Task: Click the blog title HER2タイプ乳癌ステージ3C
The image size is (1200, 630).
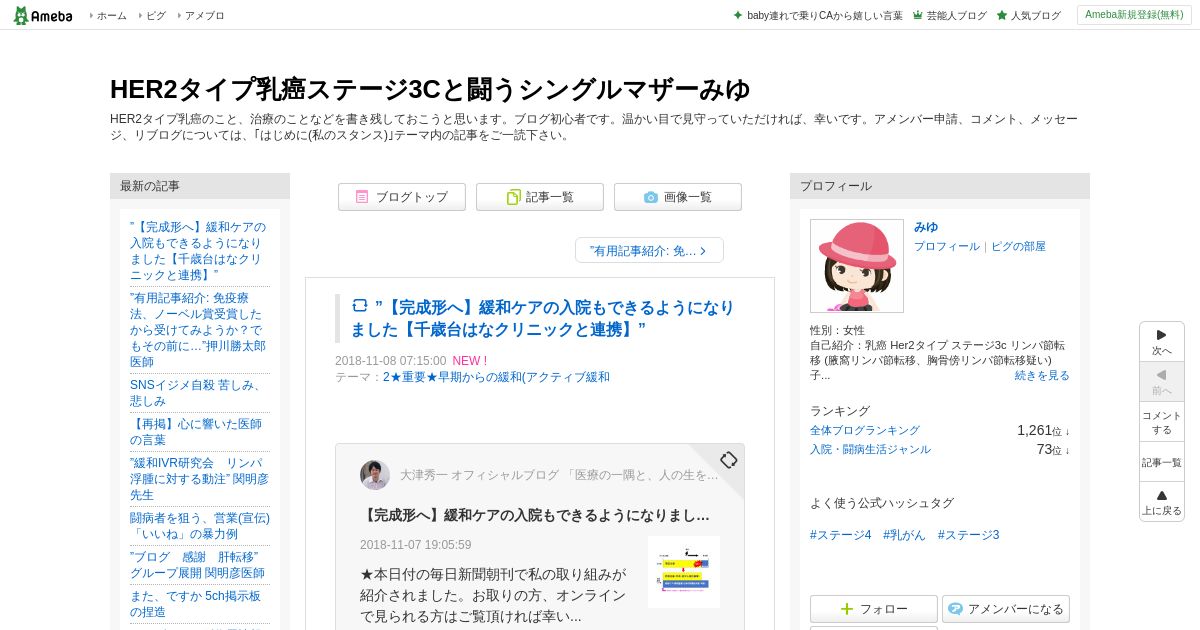Action: pos(430,89)
